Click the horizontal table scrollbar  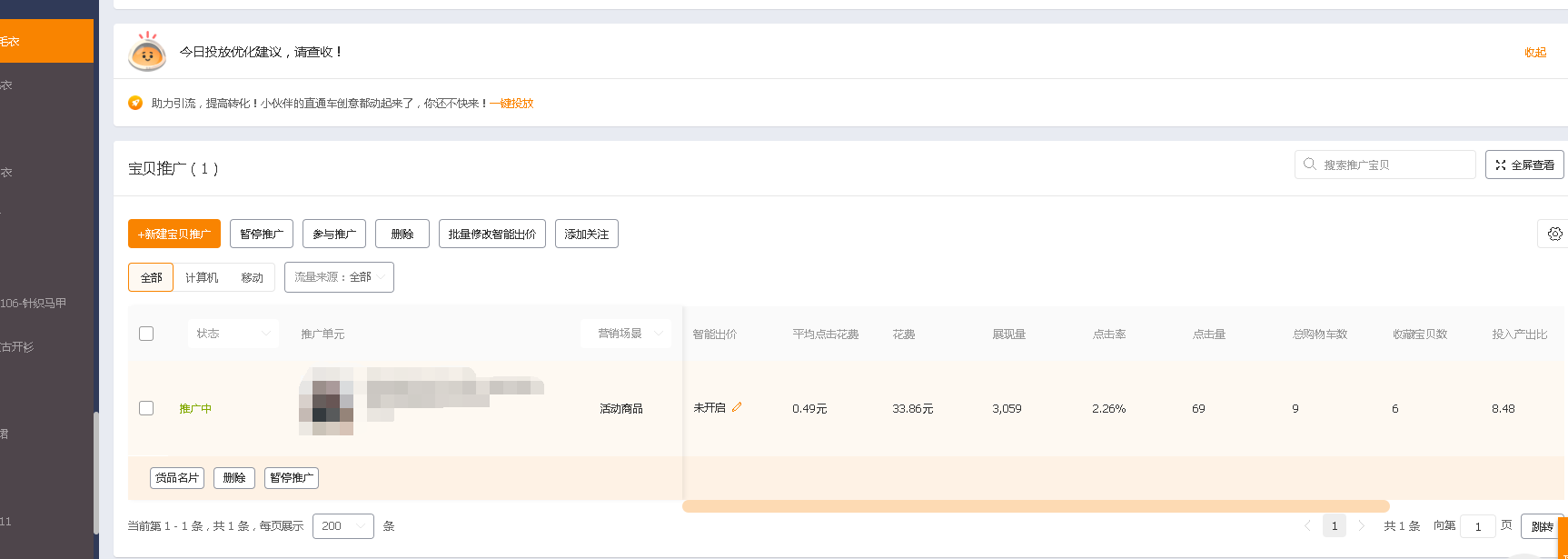(1036, 506)
